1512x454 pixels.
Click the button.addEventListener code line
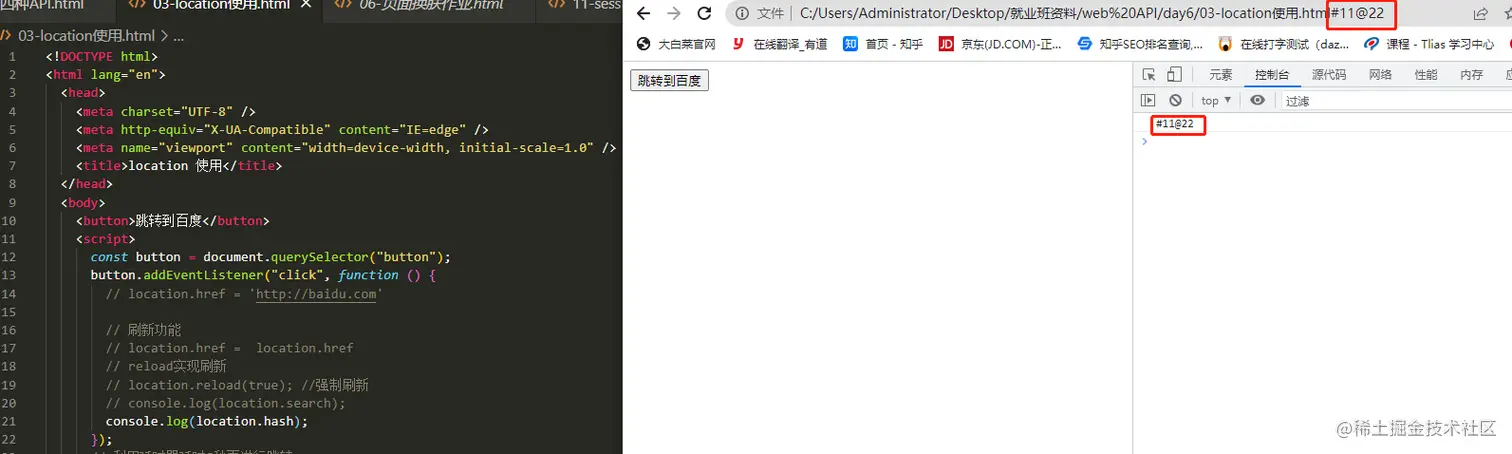pos(263,274)
